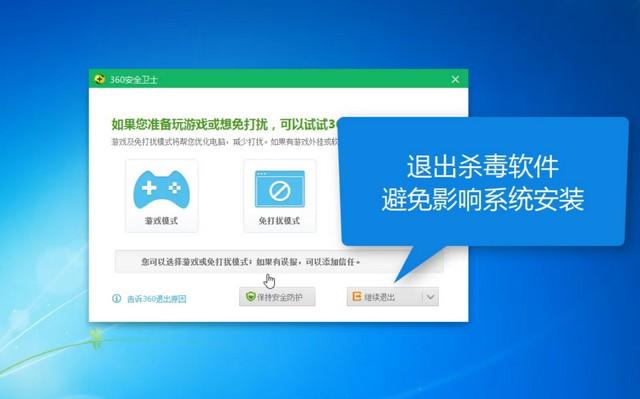Click the 360安全卫士 logo in title bar

(x=99, y=79)
